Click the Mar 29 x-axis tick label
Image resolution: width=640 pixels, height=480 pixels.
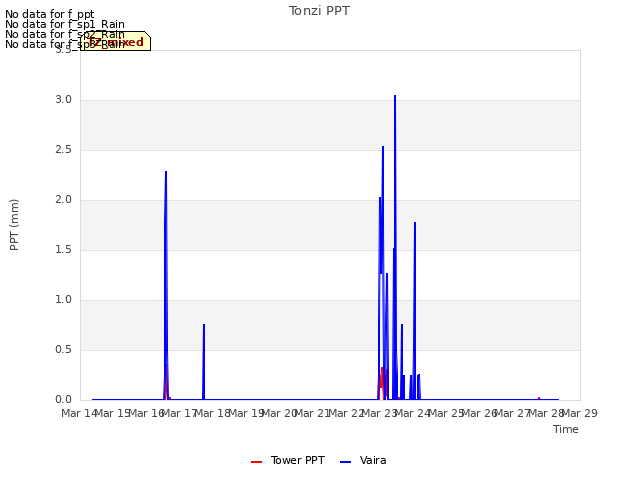click(580, 413)
